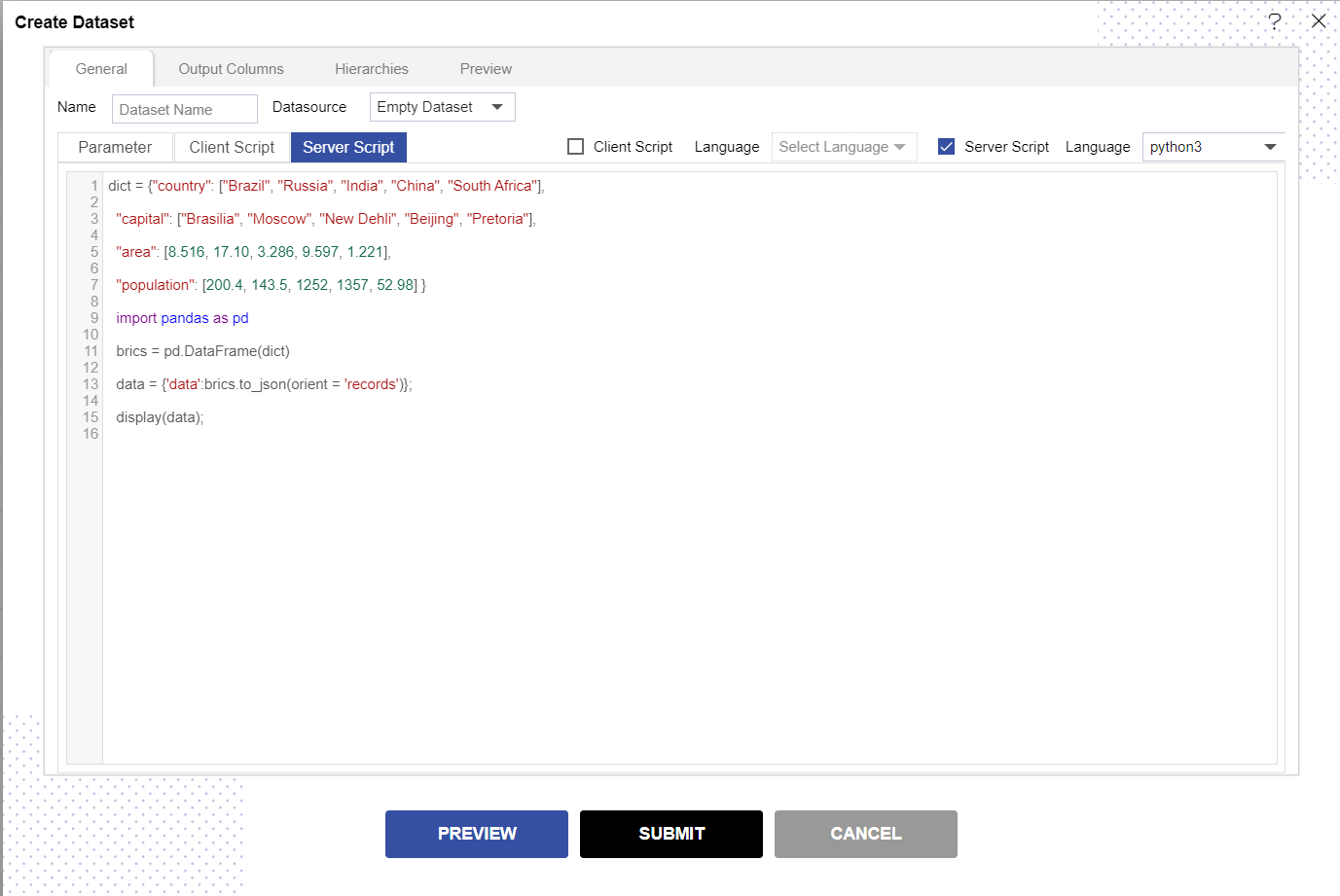
Task: Switch to the Preview tab
Action: [486, 69]
